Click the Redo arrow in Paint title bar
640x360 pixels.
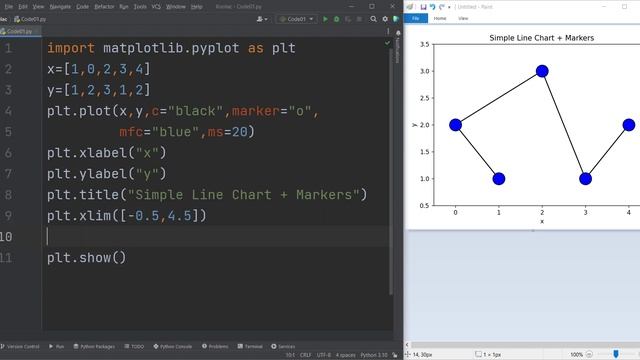tap(441, 7)
